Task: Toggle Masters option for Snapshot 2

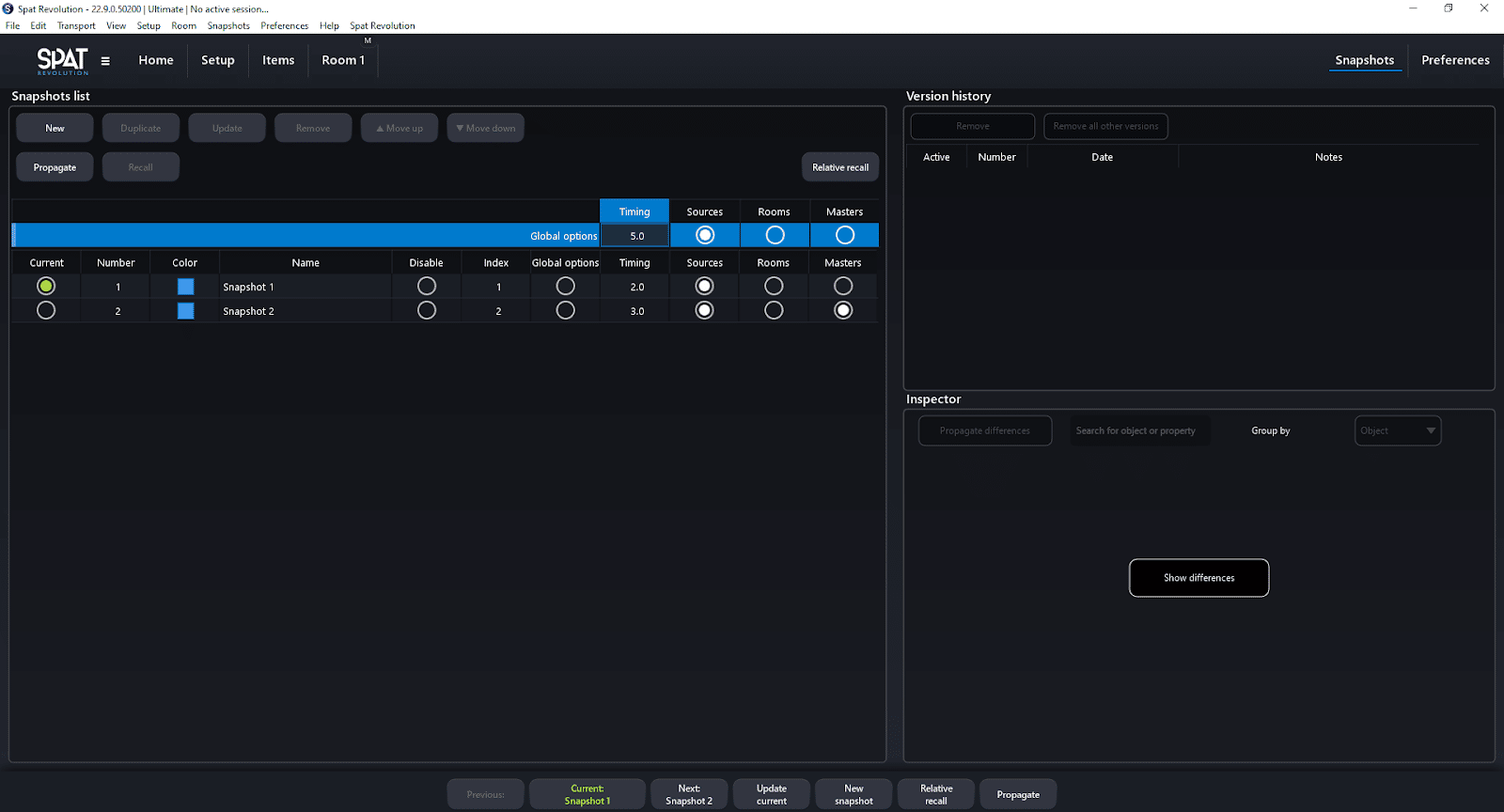Action: click(x=843, y=310)
